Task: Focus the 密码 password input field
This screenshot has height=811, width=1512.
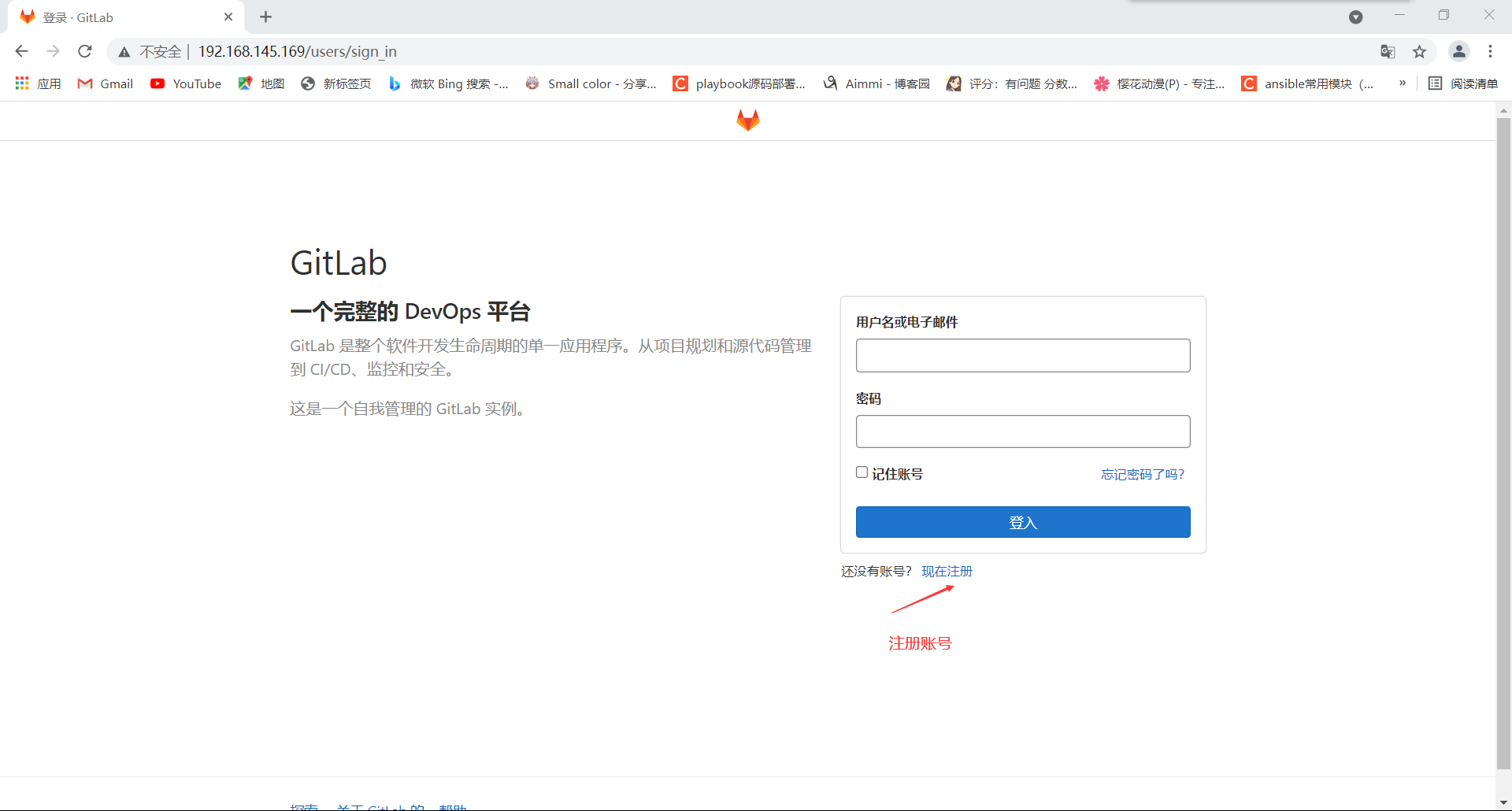Action: 1023,431
